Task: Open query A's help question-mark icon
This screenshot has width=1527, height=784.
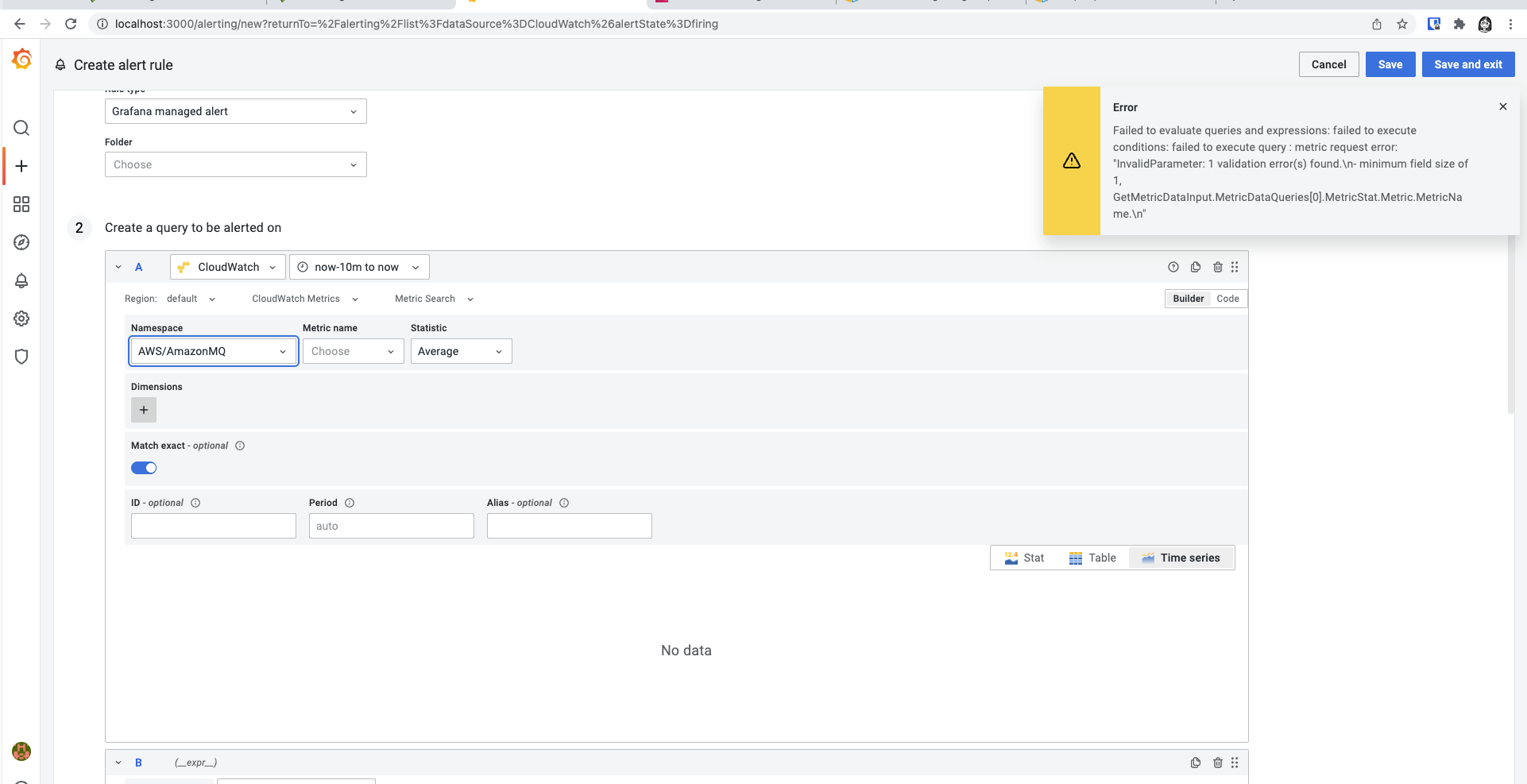Action: (1173, 267)
